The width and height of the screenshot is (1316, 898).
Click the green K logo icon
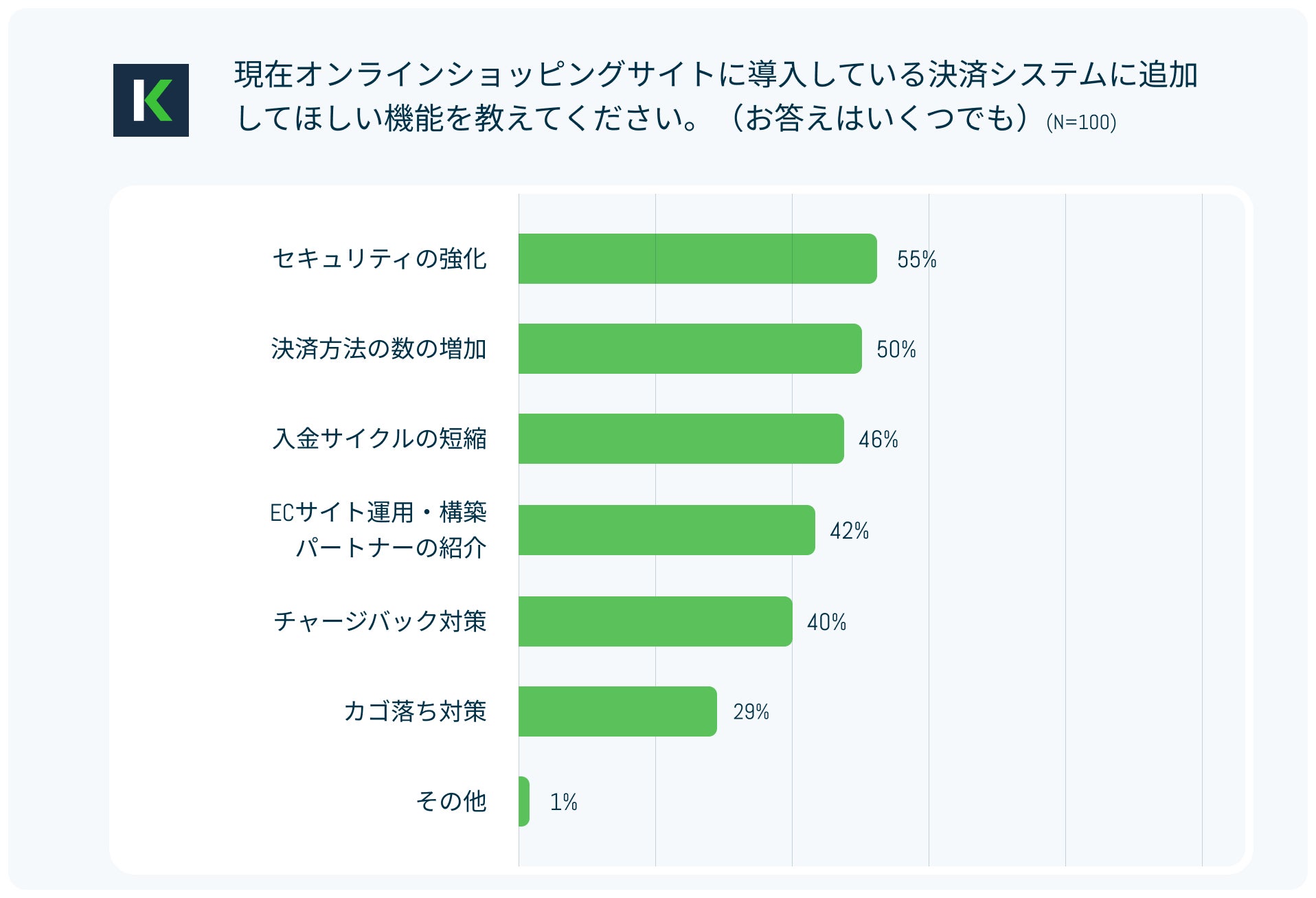pos(151,100)
